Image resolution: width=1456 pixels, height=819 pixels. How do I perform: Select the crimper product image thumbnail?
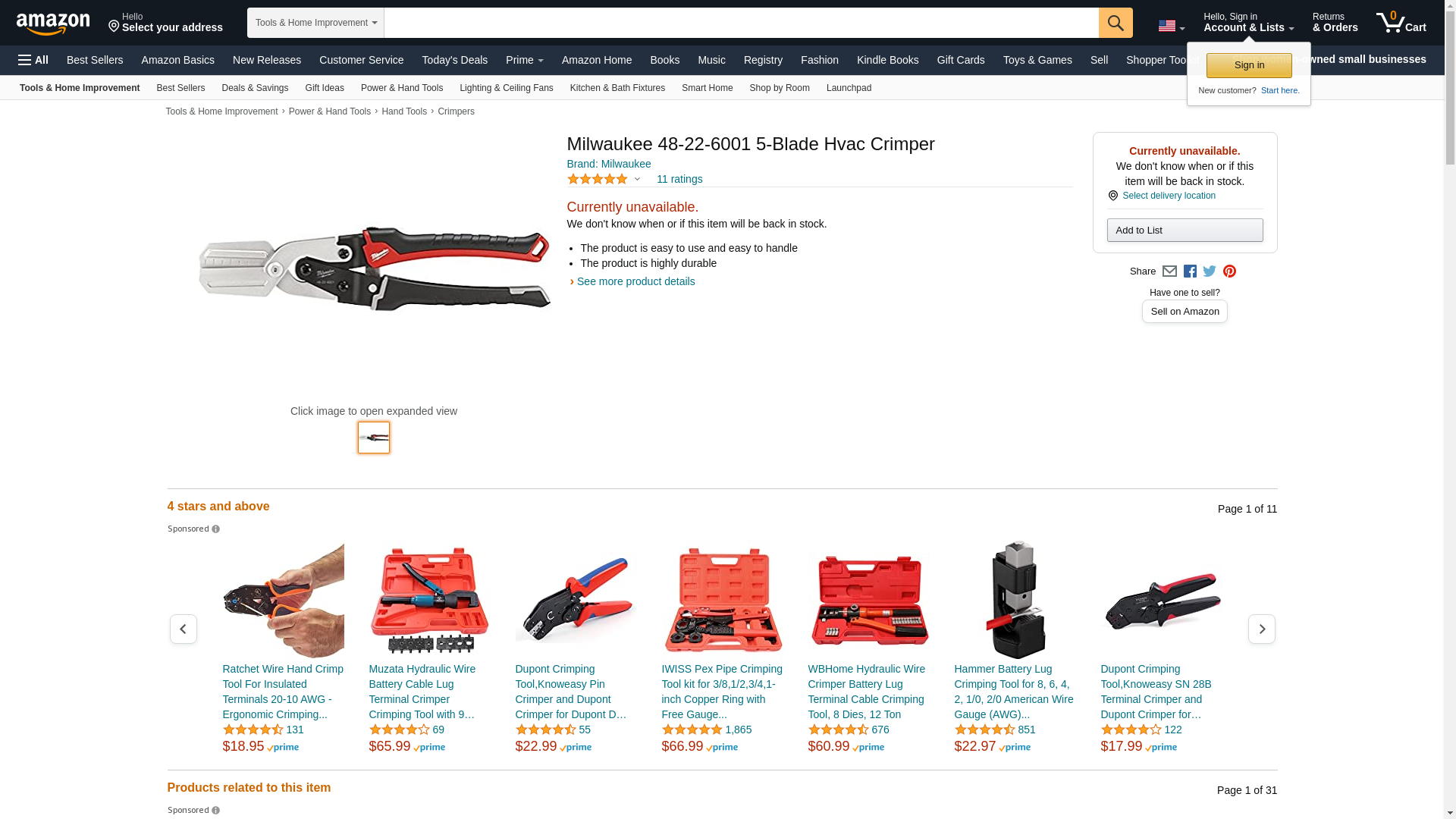point(374,438)
